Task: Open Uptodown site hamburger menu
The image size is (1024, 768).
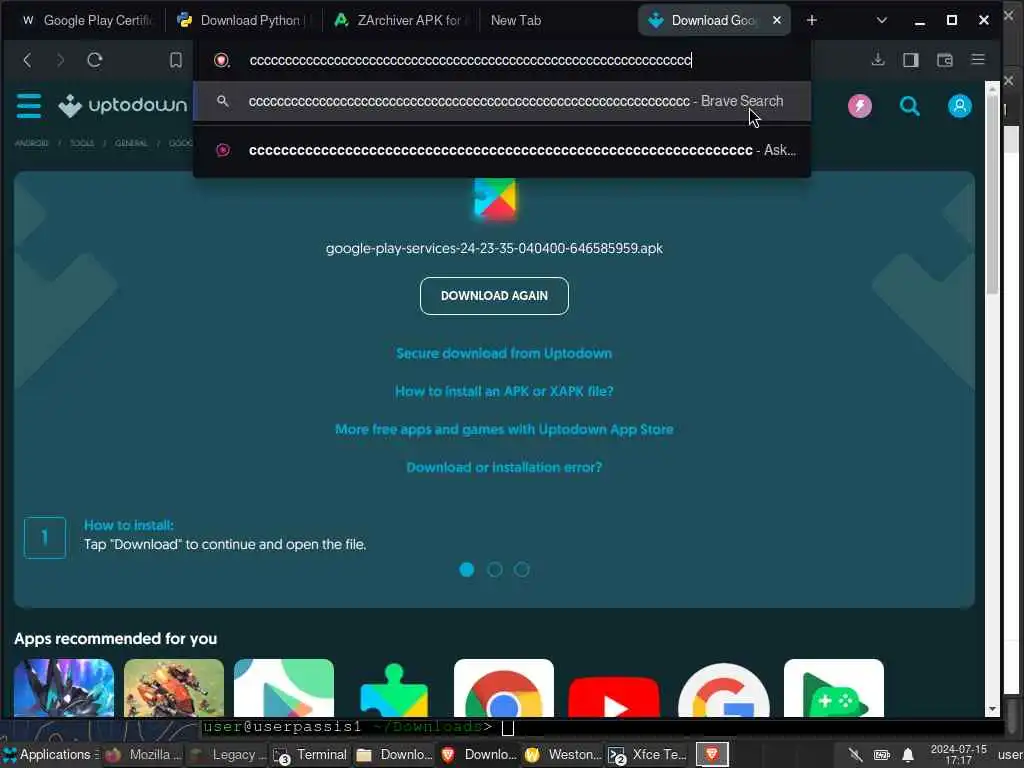Action: tap(29, 105)
